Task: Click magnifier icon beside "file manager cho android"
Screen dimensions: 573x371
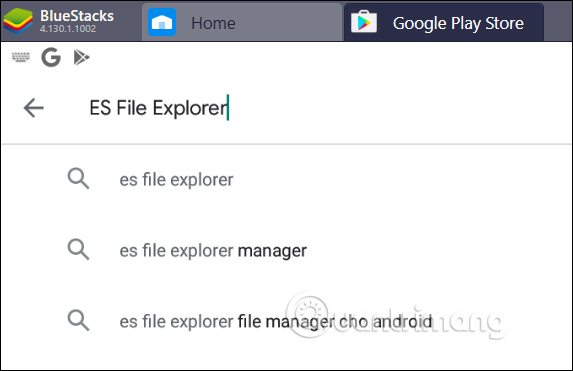Action: point(78,321)
